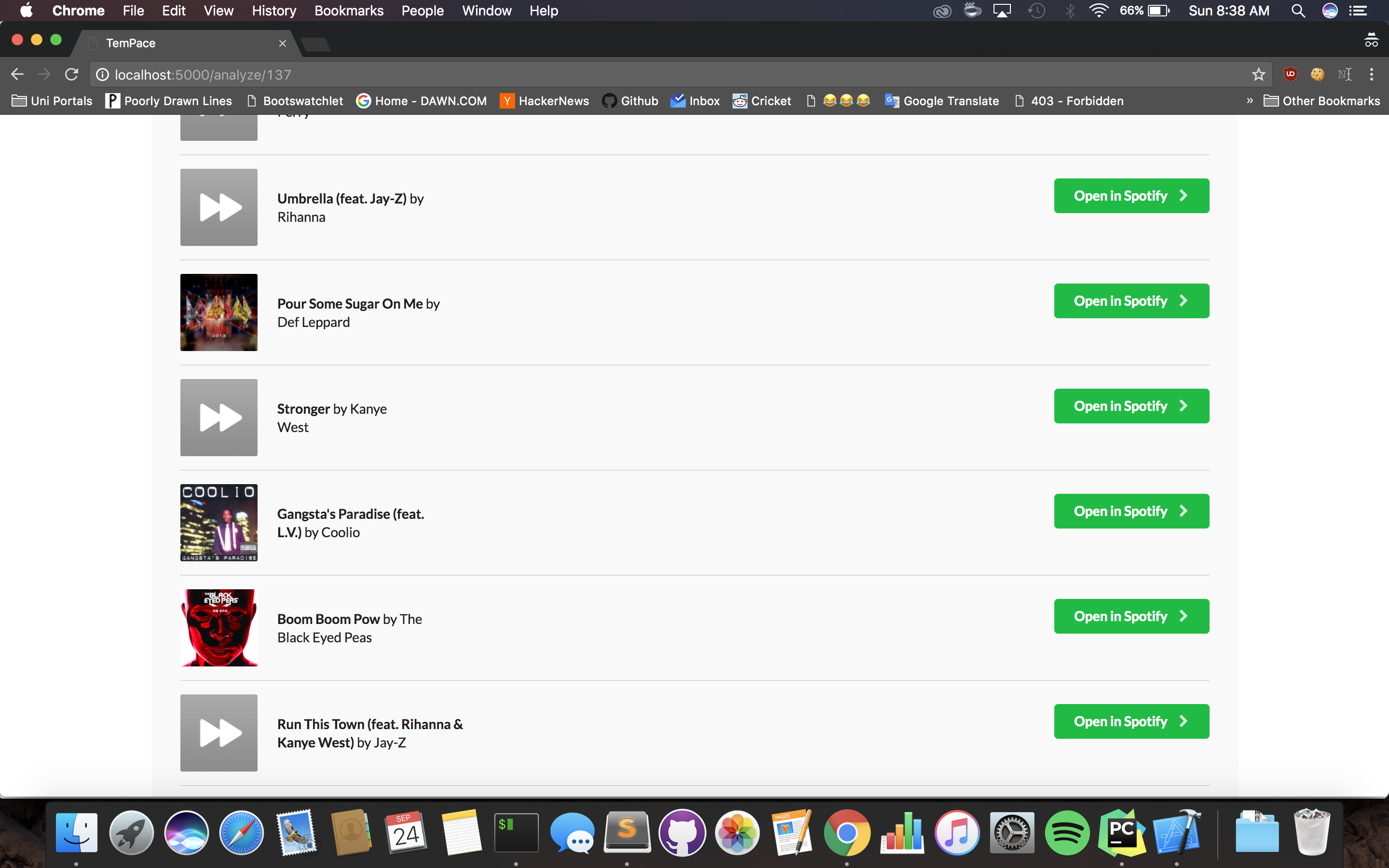
Task: Click the HackerNews bookmark
Action: (x=544, y=101)
